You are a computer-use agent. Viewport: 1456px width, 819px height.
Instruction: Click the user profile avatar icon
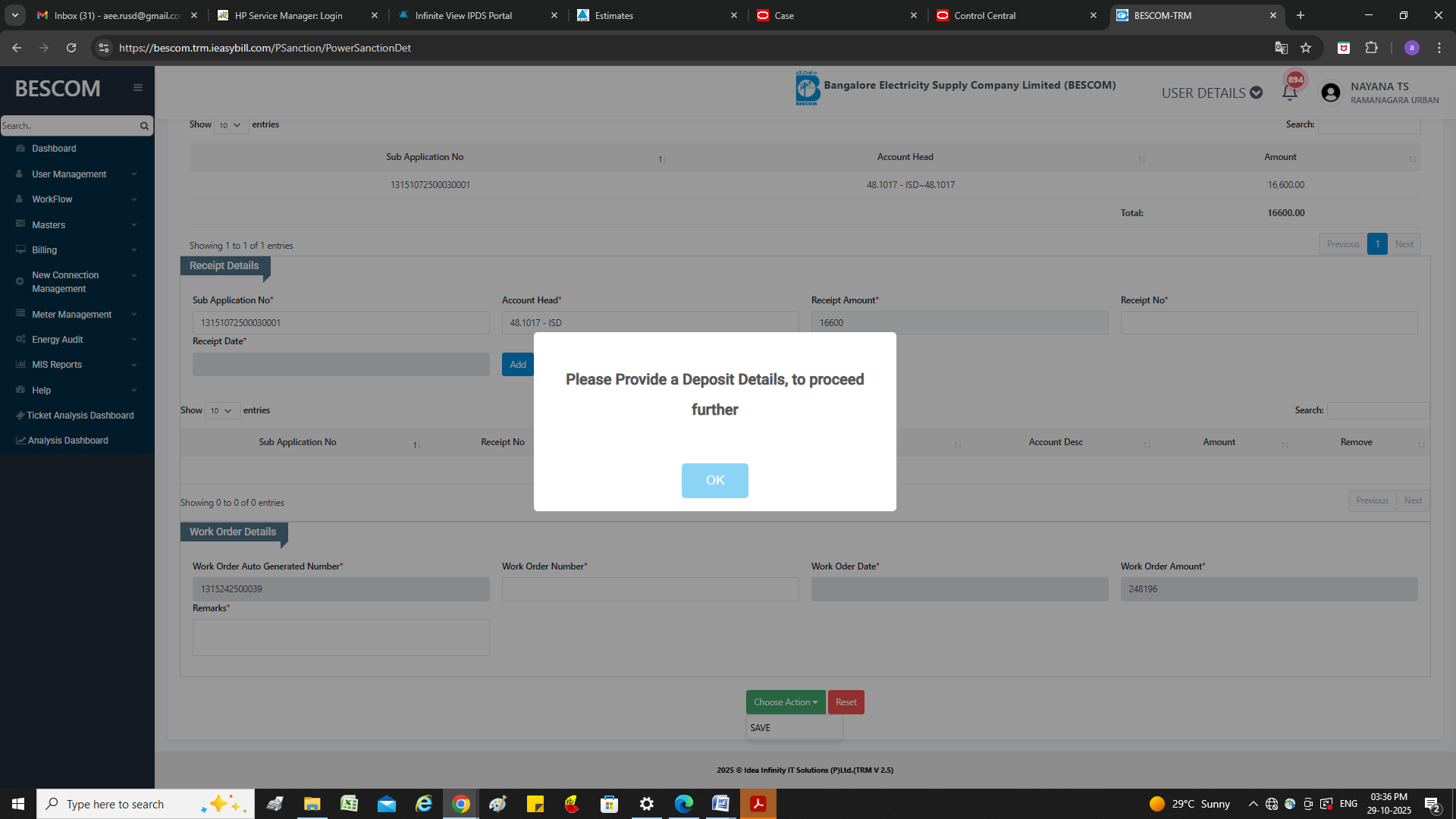click(x=1330, y=93)
